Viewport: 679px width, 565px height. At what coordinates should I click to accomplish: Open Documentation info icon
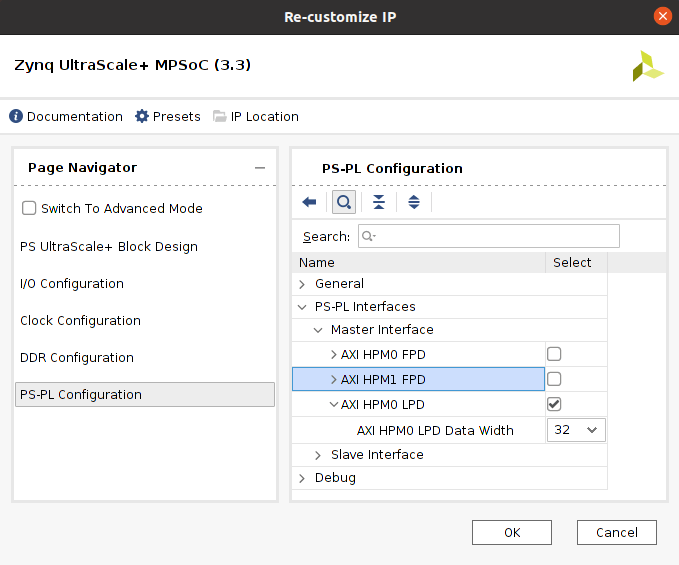coord(16,116)
